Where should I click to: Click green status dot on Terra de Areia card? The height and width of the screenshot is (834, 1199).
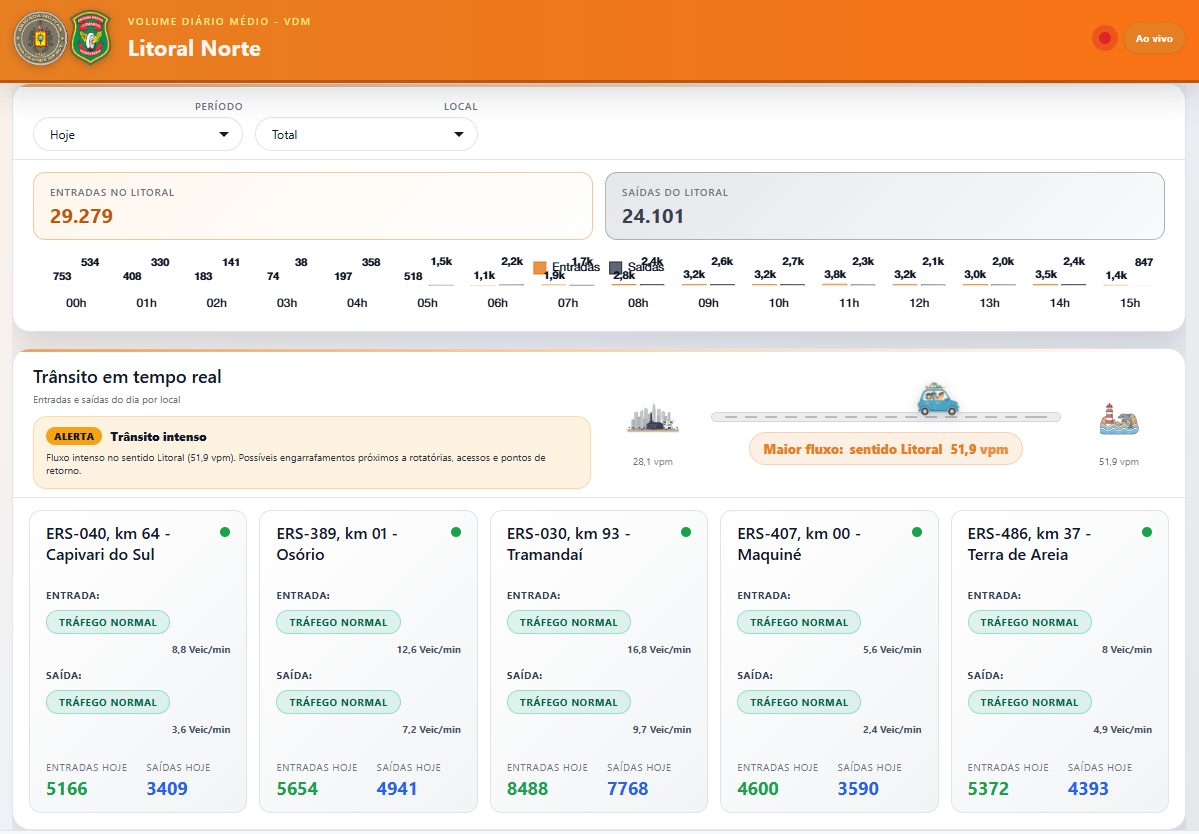click(x=1146, y=532)
